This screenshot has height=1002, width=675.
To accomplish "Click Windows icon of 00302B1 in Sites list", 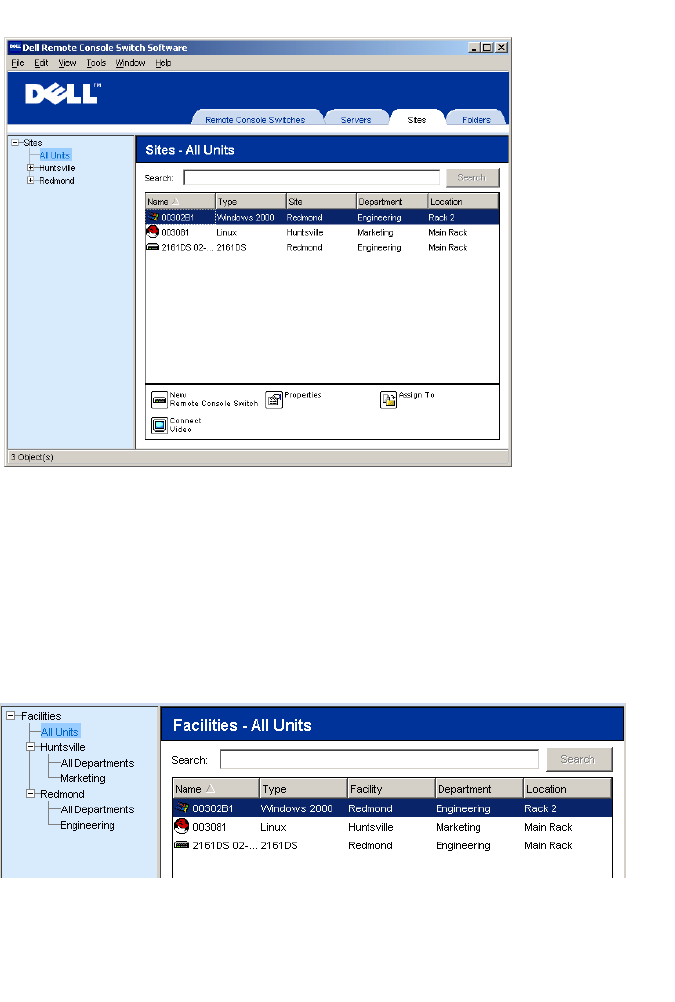I will coord(153,217).
